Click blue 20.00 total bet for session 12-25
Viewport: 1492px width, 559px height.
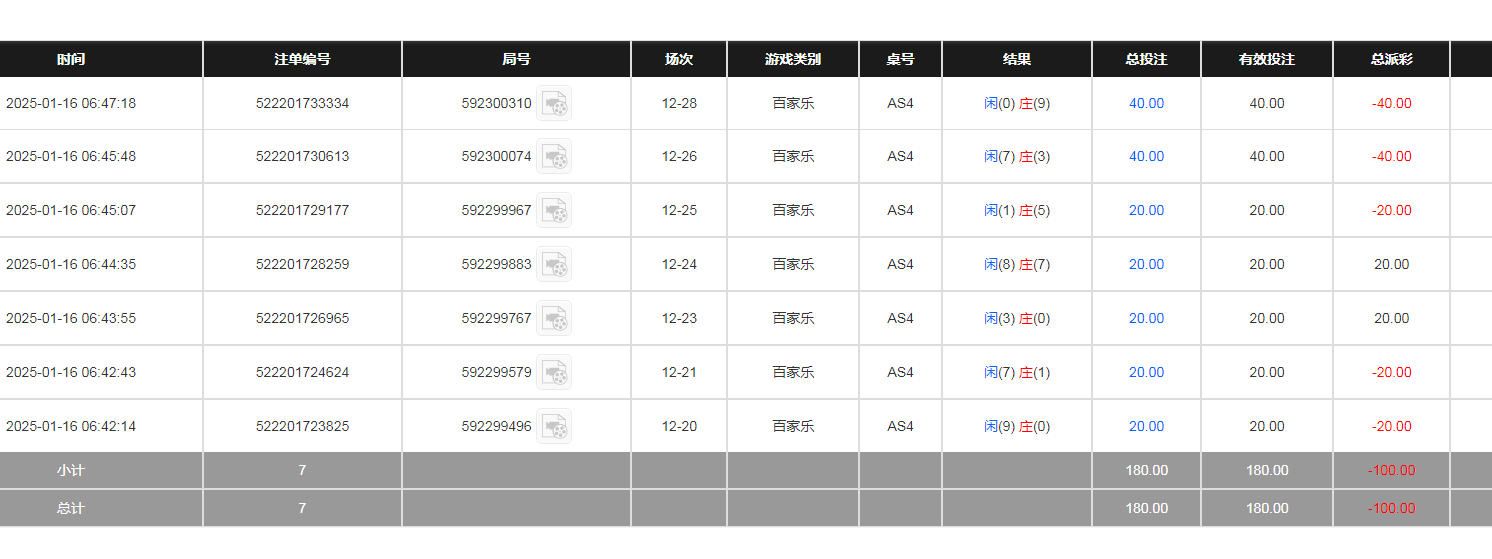[x=1146, y=211]
